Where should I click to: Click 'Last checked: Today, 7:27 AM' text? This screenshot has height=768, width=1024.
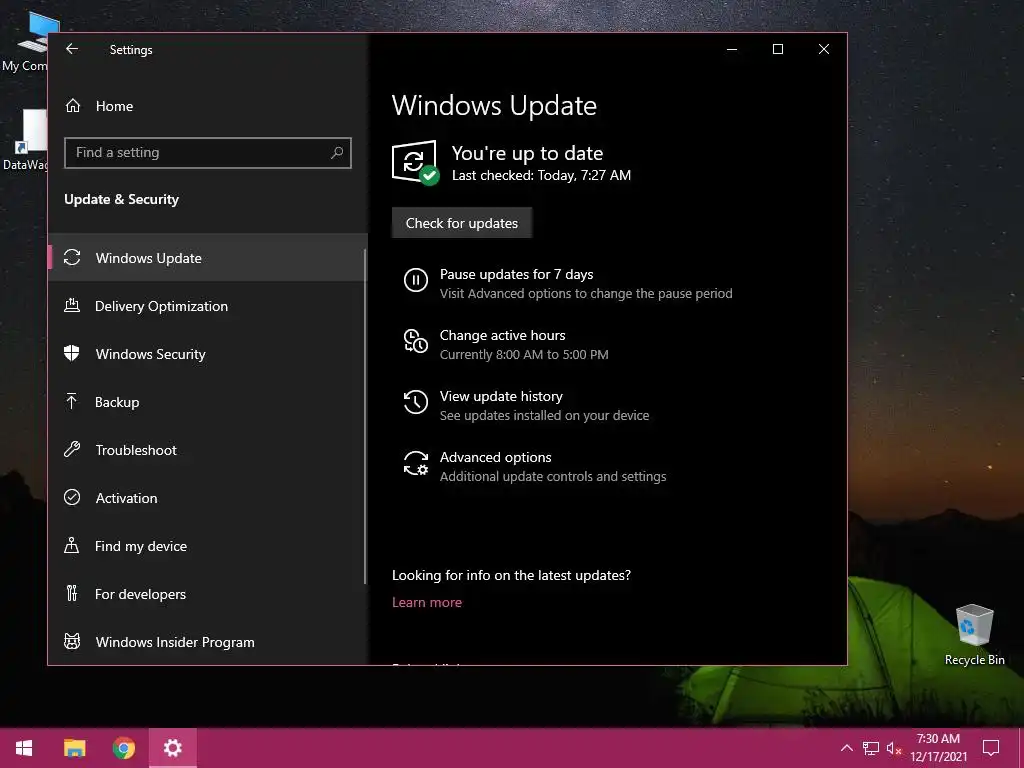(541, 175)
